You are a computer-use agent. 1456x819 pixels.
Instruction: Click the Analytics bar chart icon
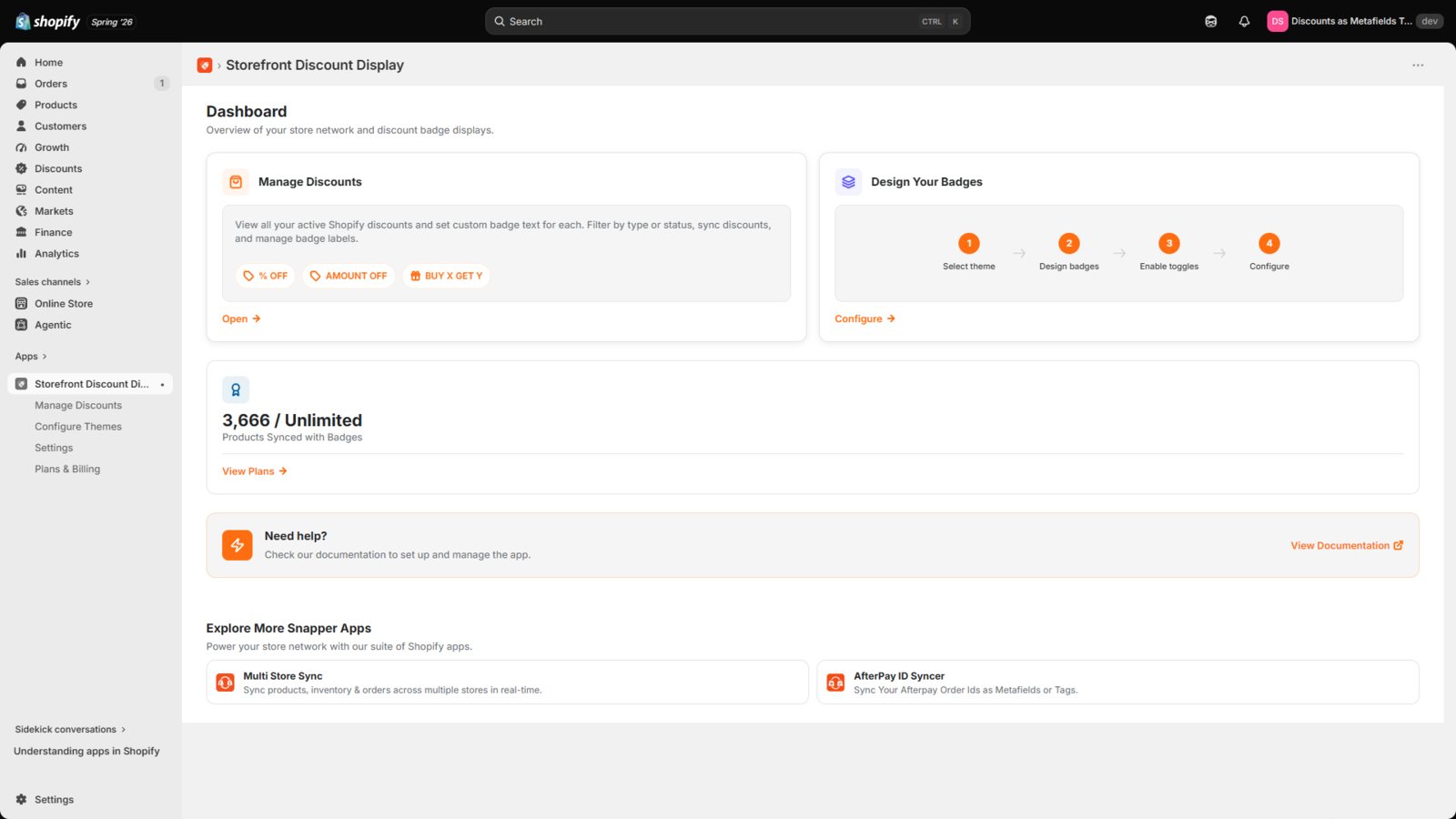coord(21,254)
